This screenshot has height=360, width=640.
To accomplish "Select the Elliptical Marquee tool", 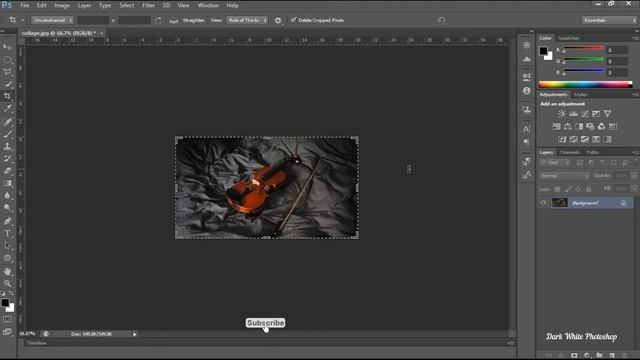I will (7, 60).
